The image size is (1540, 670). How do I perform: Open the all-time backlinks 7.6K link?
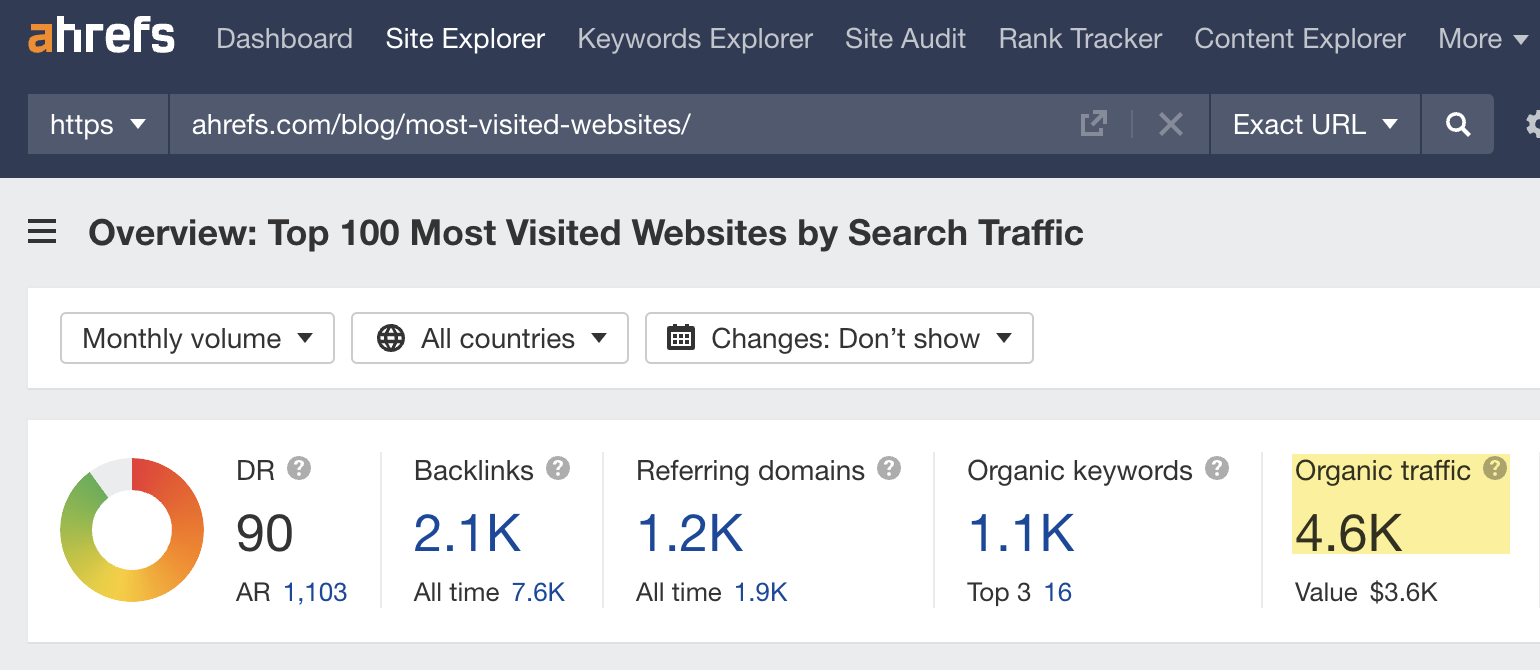tap(537, 592)
